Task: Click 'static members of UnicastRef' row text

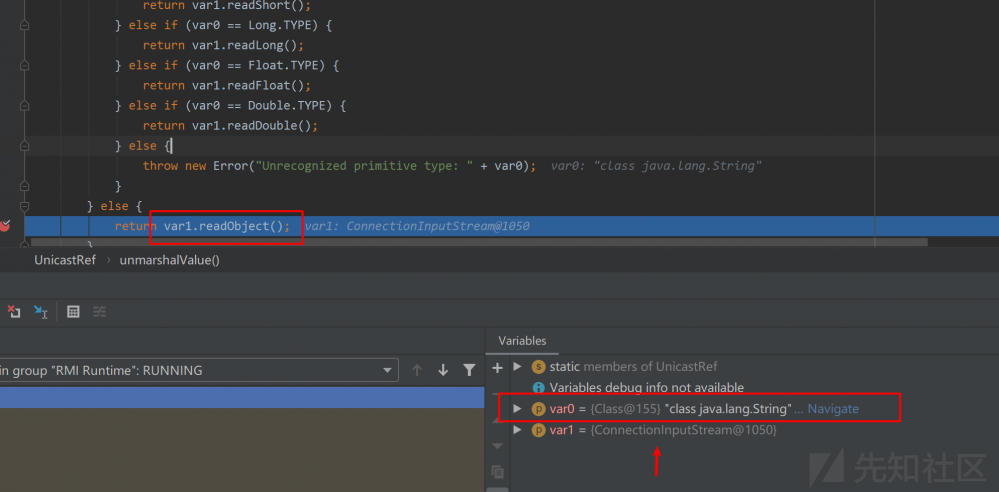Action: click(633, 366)
